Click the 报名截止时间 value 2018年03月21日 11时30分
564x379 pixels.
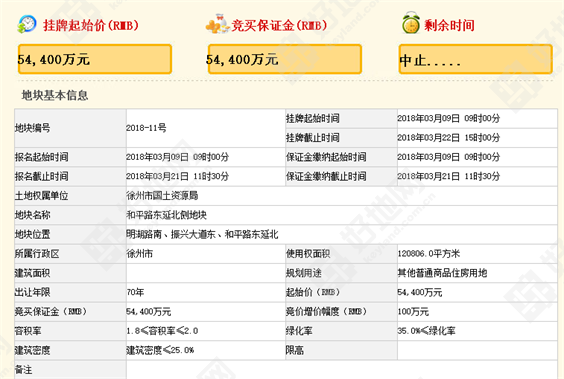(x=177, y=177)
